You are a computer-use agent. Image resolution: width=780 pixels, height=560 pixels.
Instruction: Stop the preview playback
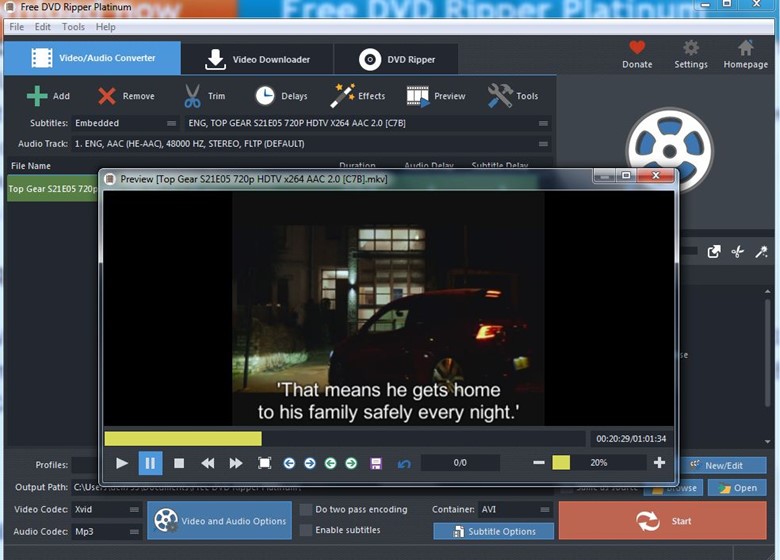(179, 463)
